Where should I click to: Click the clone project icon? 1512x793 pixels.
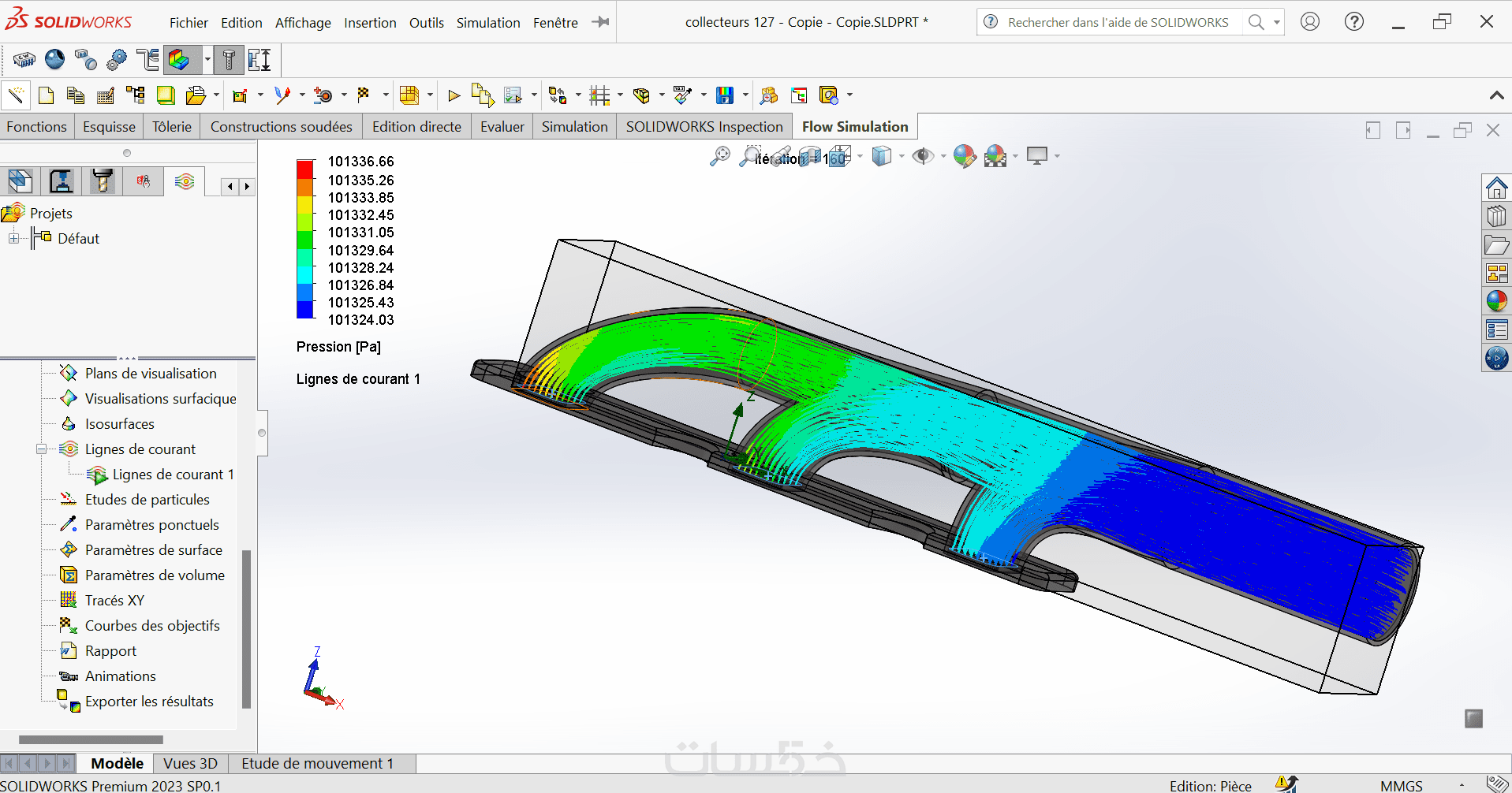tap(76, 95)
